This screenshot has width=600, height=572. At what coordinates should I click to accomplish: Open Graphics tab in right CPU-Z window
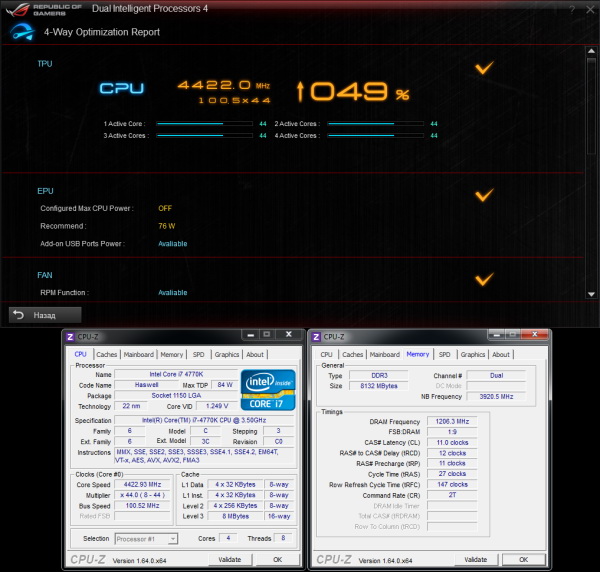click(x=473, y=354)
